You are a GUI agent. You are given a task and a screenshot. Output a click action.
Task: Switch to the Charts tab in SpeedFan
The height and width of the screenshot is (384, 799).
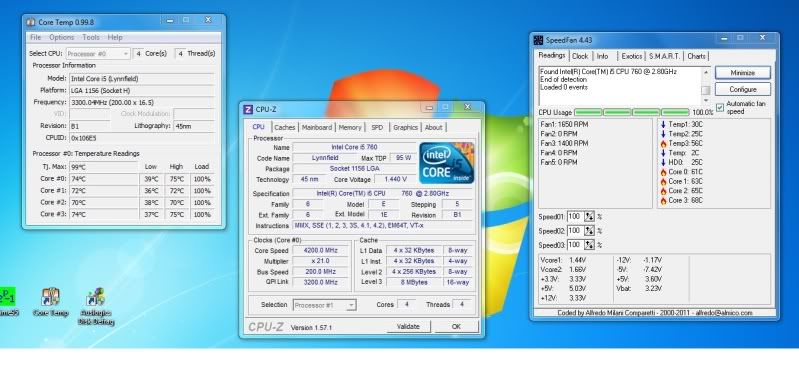[696, 56]
